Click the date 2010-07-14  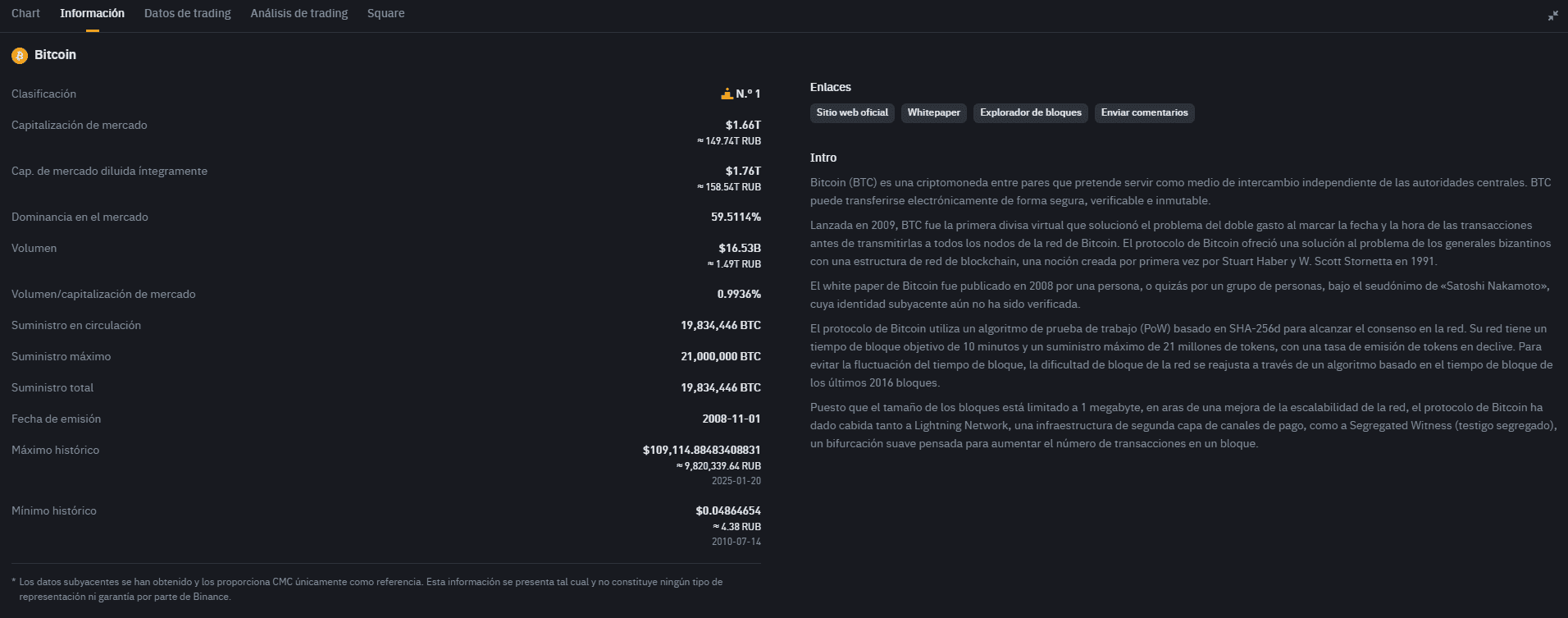pyautogui.click(x=736, y=542)
